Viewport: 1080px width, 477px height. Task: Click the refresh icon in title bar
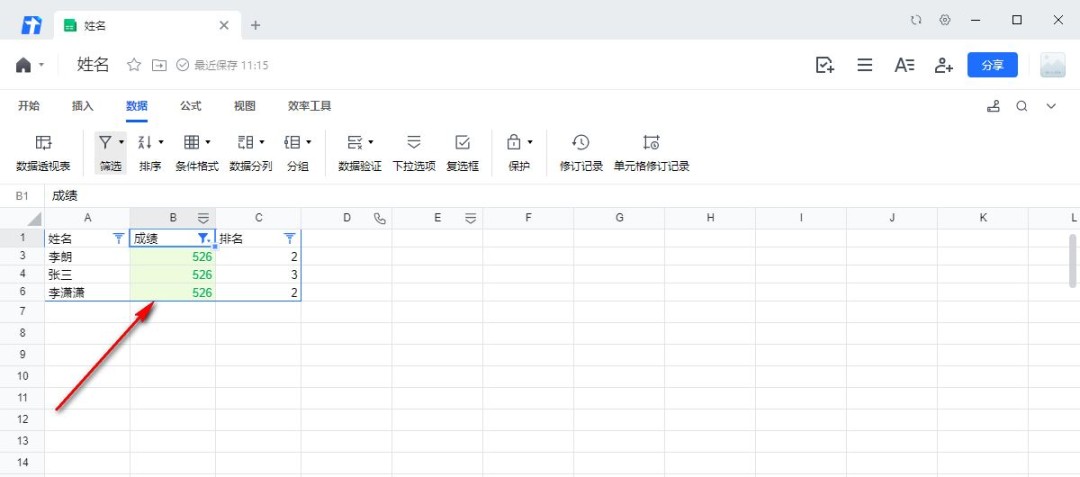pyautogui.click(x=915, y=20)
